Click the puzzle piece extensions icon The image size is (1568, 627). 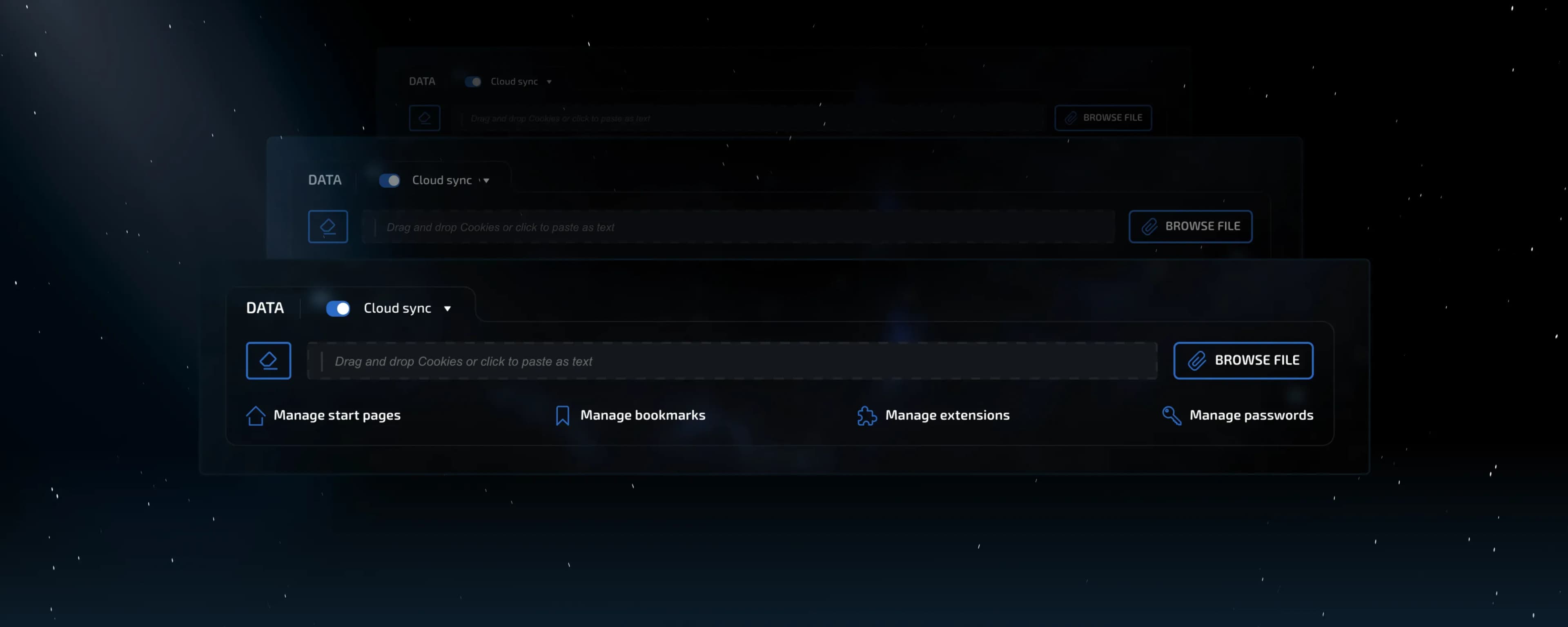(867, 416)
